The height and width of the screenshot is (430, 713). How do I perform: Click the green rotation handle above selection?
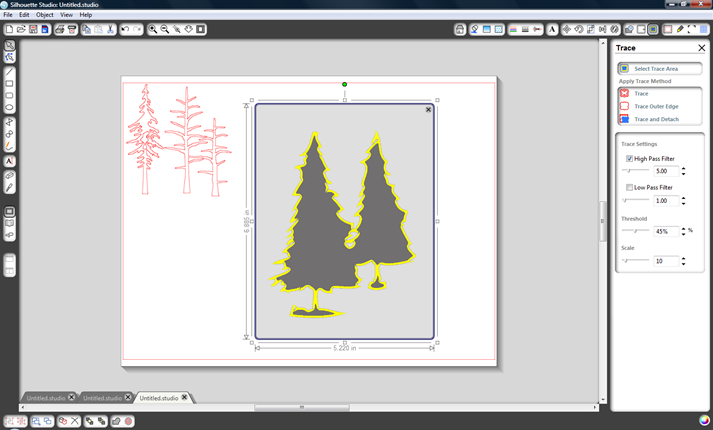click(345, 84)
